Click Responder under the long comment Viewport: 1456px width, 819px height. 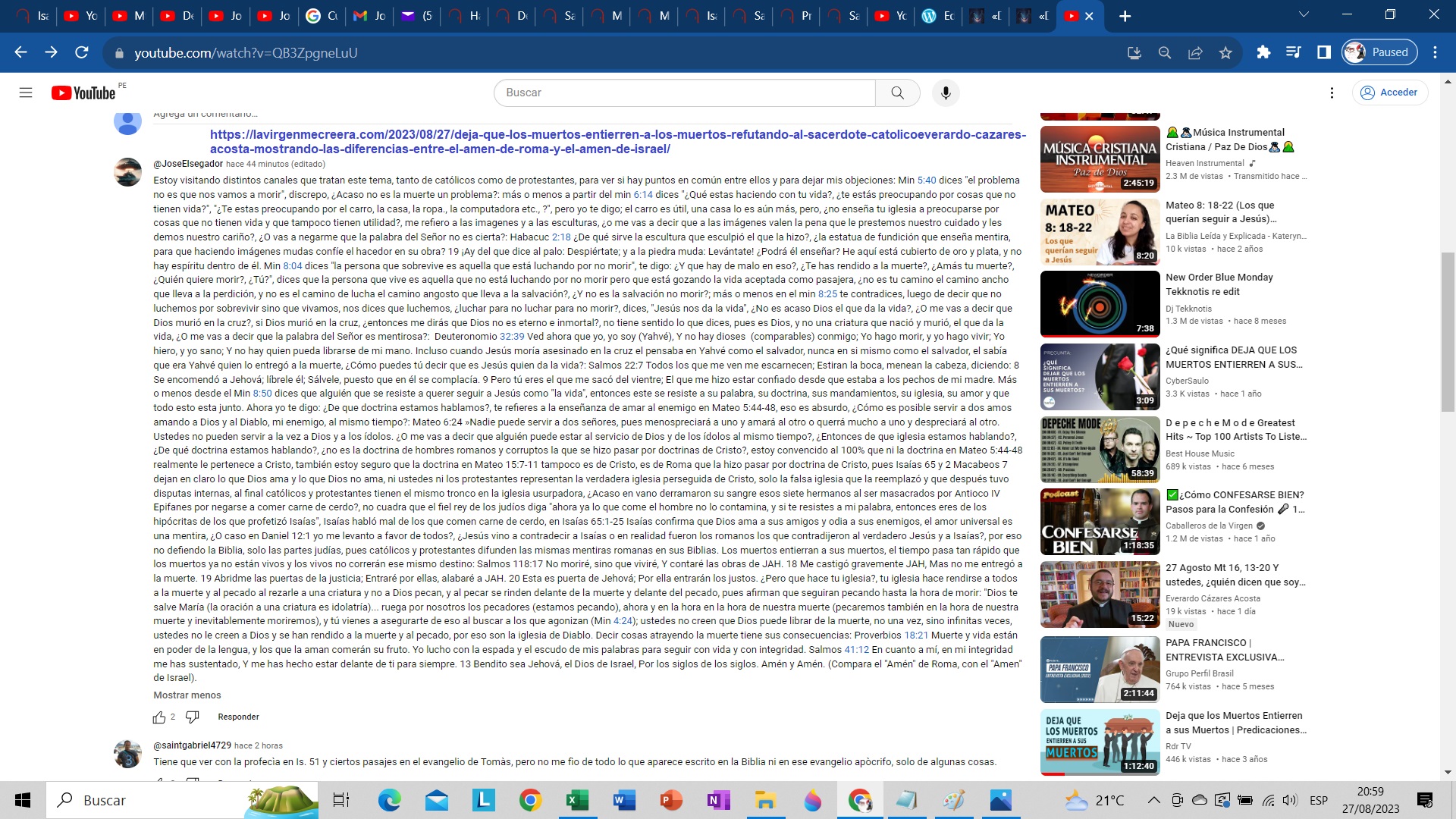click(x=238, y=717)
